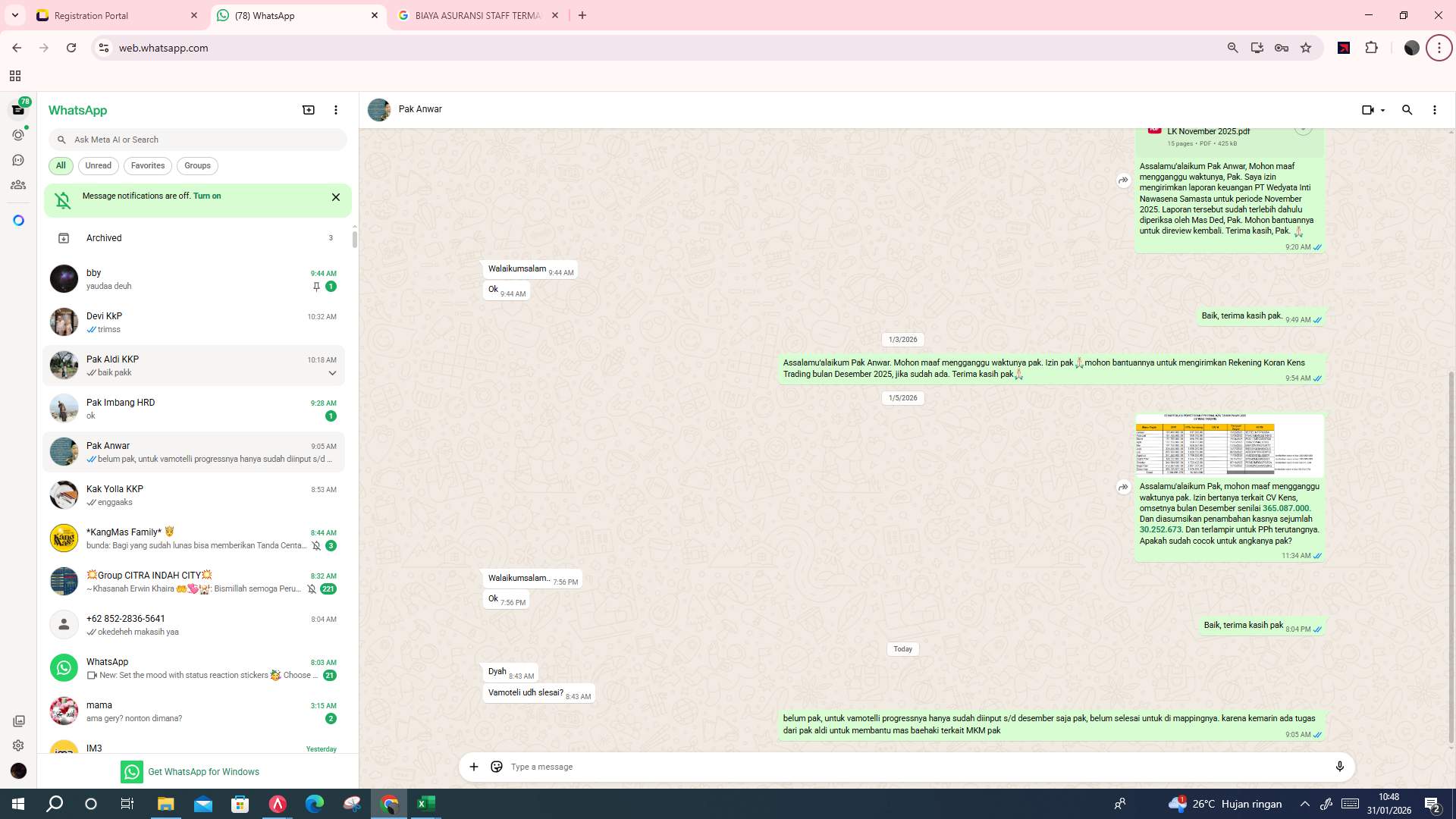Open the video call type dropdown arrow
Viewport: 1456px width, 819px height.
1382,109
